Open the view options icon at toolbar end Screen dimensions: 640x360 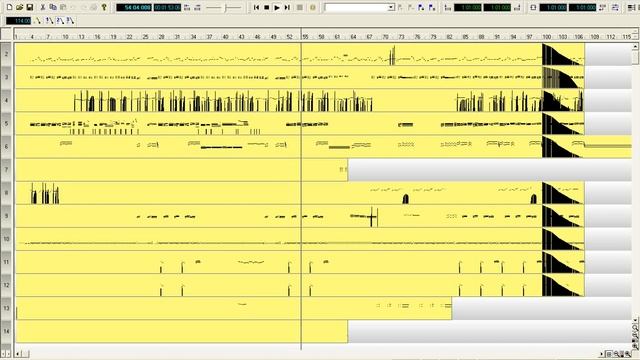[631, 7]
